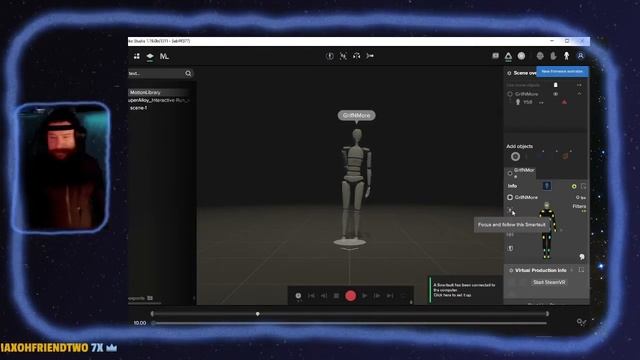Add a new actor object circle icon
The height and width of the screenshot is (360, 640).
(515, 156)
